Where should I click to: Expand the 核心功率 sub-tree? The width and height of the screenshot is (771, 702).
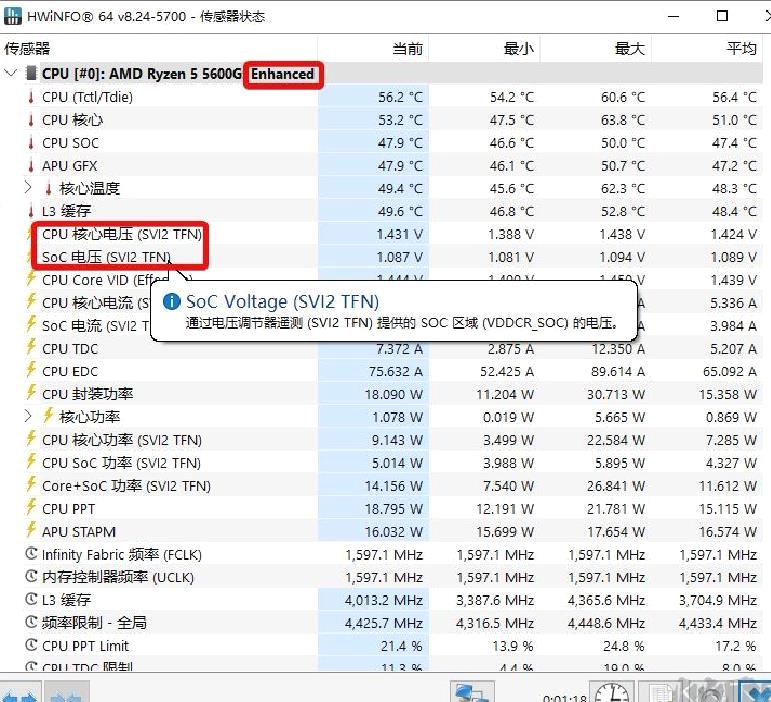click(x=28, y=416)
